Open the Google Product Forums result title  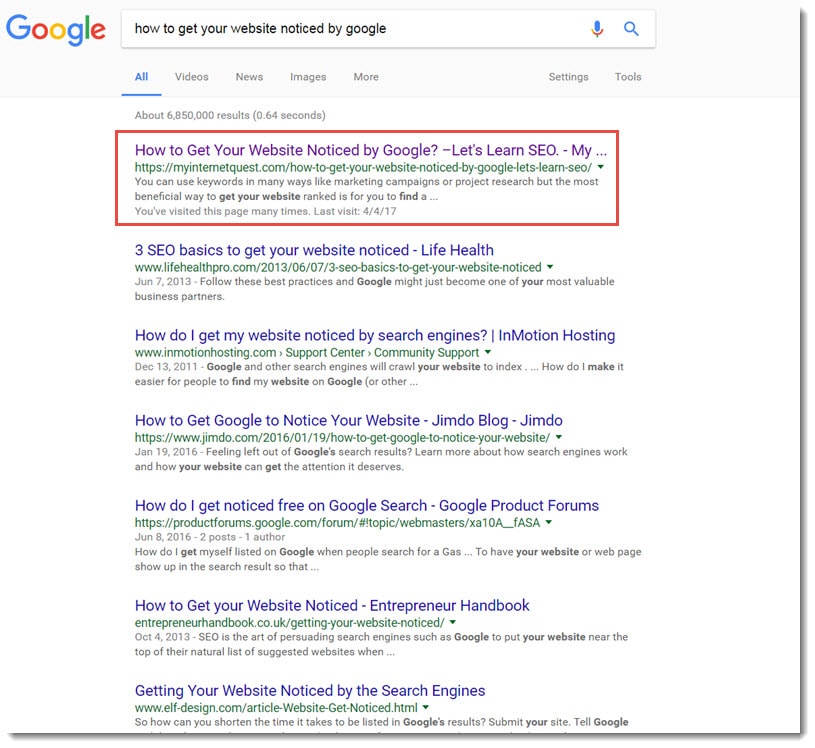click(367, 506)
